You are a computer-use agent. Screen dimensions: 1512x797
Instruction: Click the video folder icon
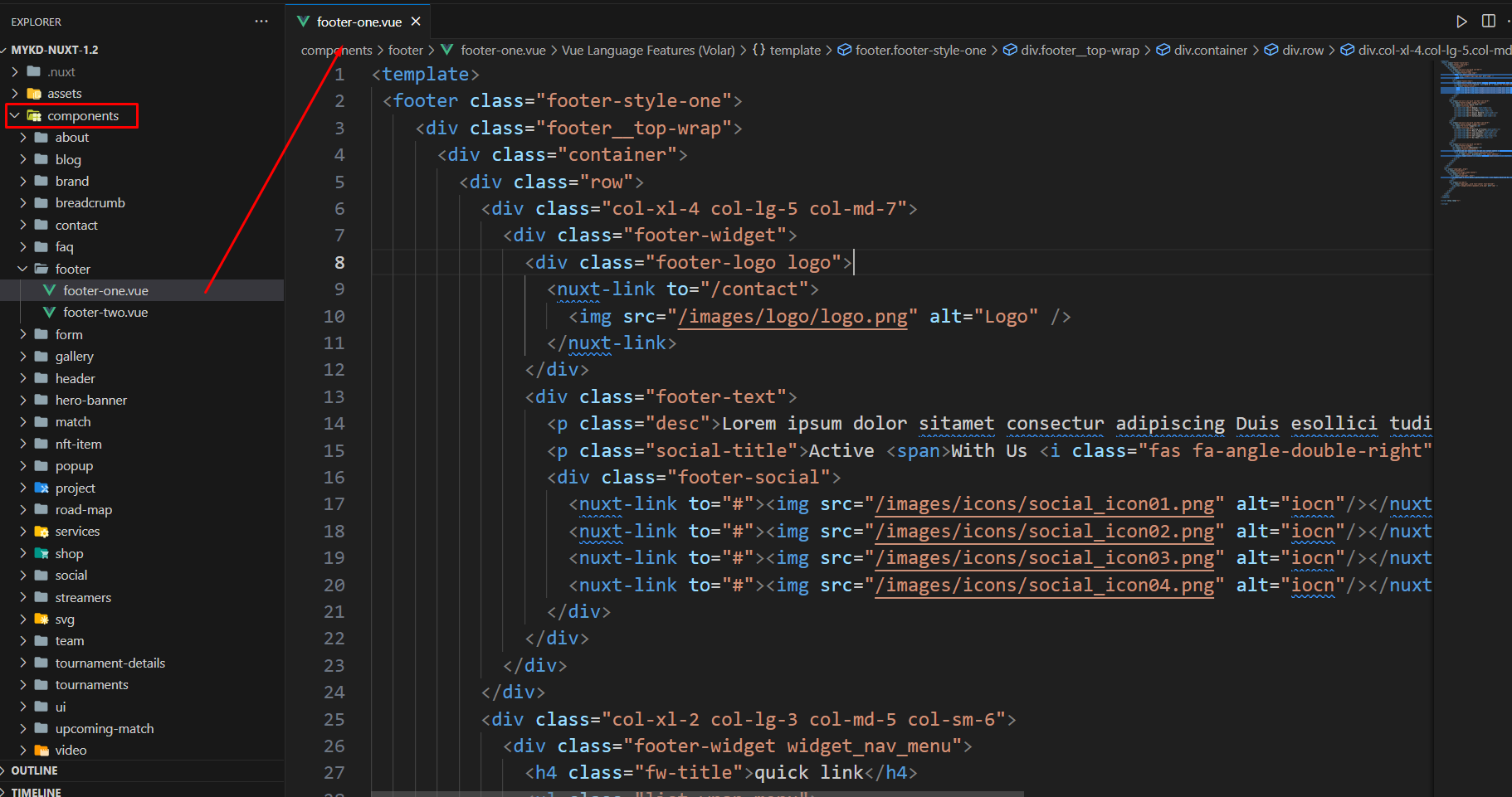click(41, 751)
